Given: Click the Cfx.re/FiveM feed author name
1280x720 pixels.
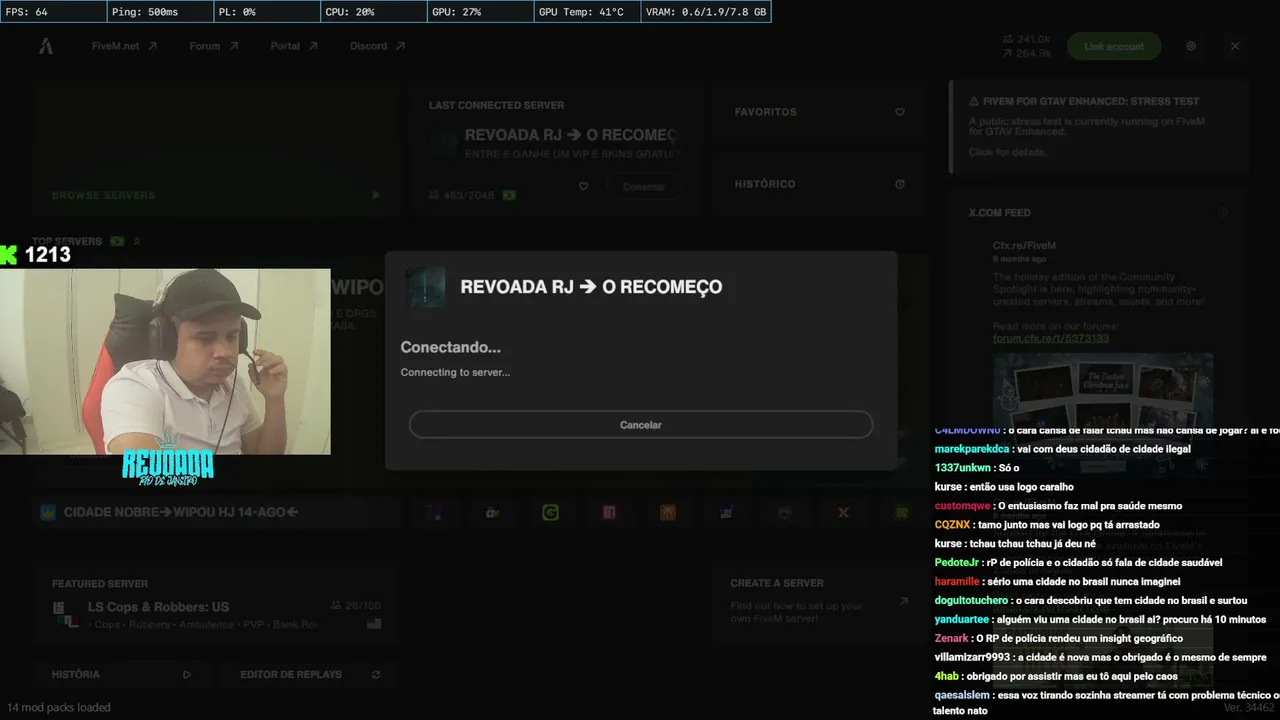Looking at the screenshot, I should tap(1024, 245).
